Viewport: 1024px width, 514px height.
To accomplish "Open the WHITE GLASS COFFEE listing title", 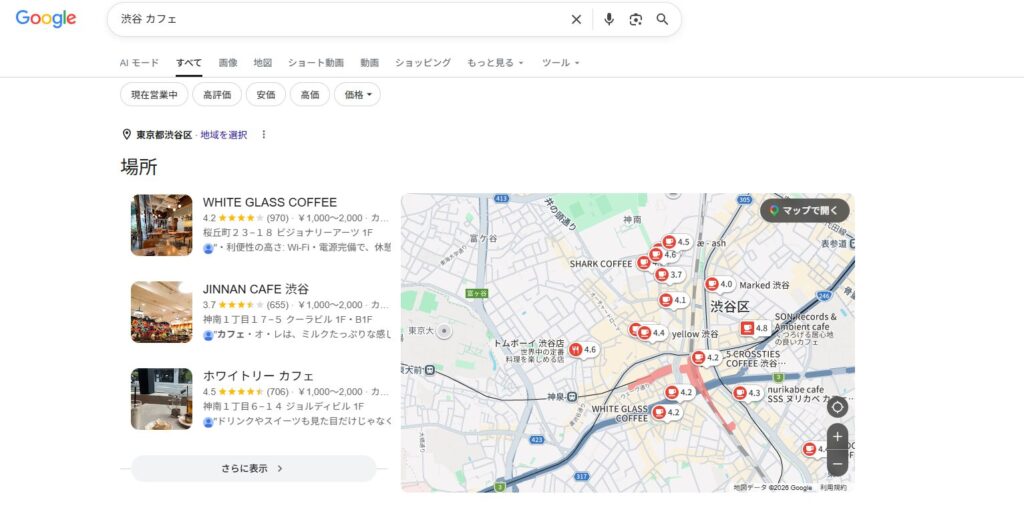I will [x=270, y=202].
